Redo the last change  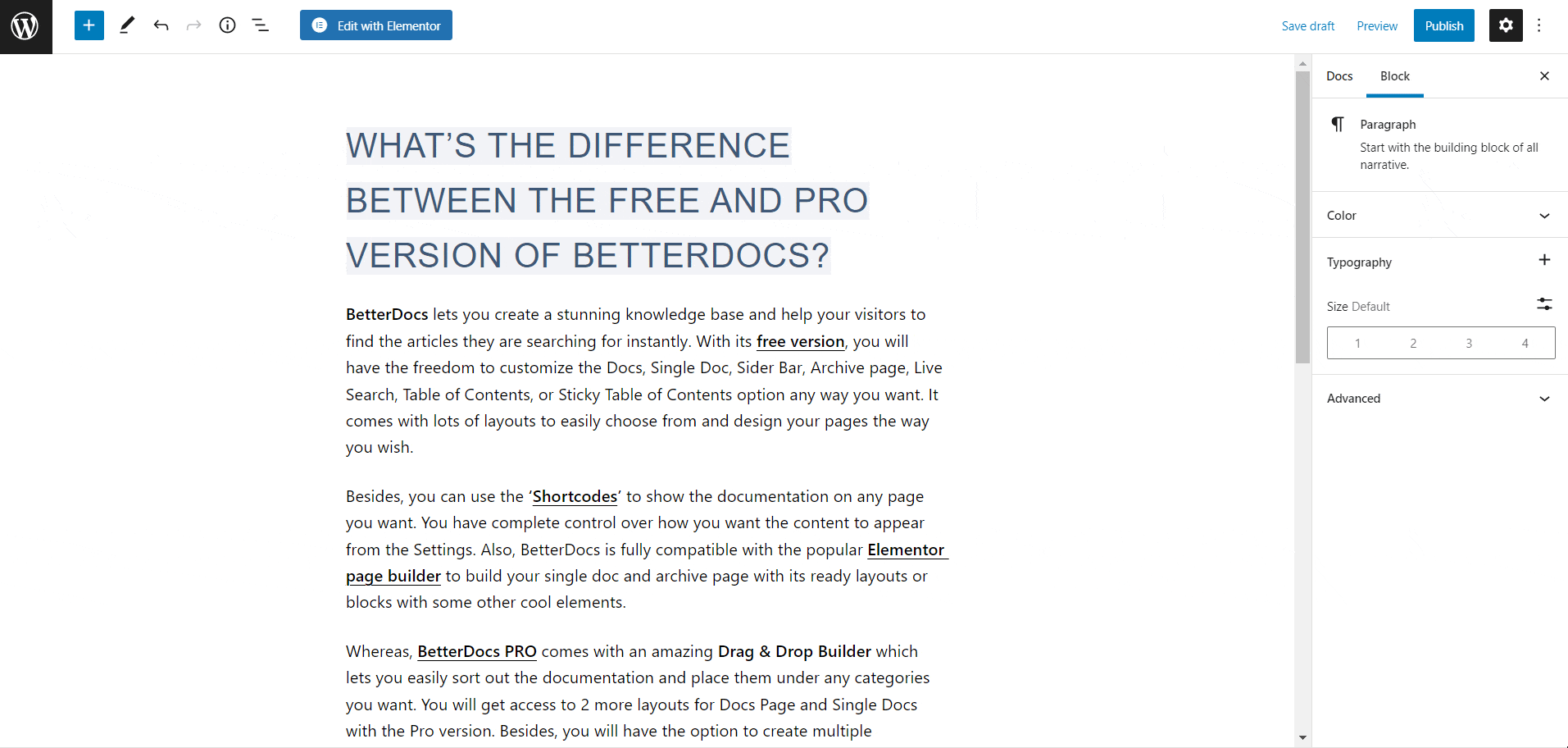(193, 25)
